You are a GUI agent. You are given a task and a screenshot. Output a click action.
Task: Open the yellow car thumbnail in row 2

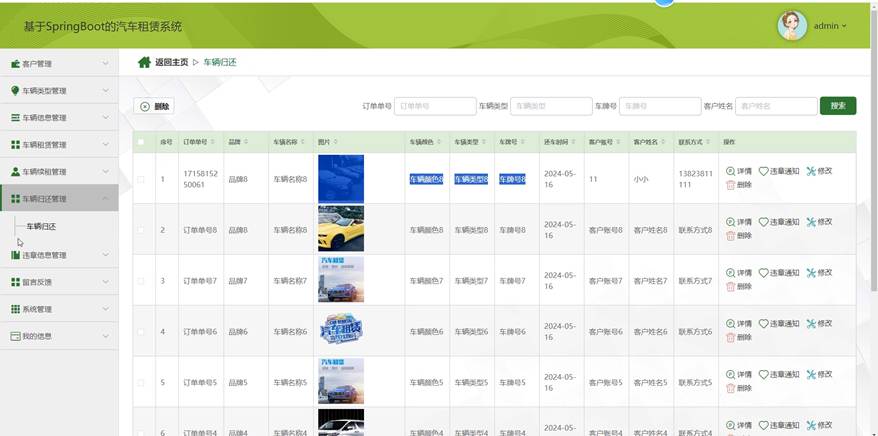tap(341, 228)
